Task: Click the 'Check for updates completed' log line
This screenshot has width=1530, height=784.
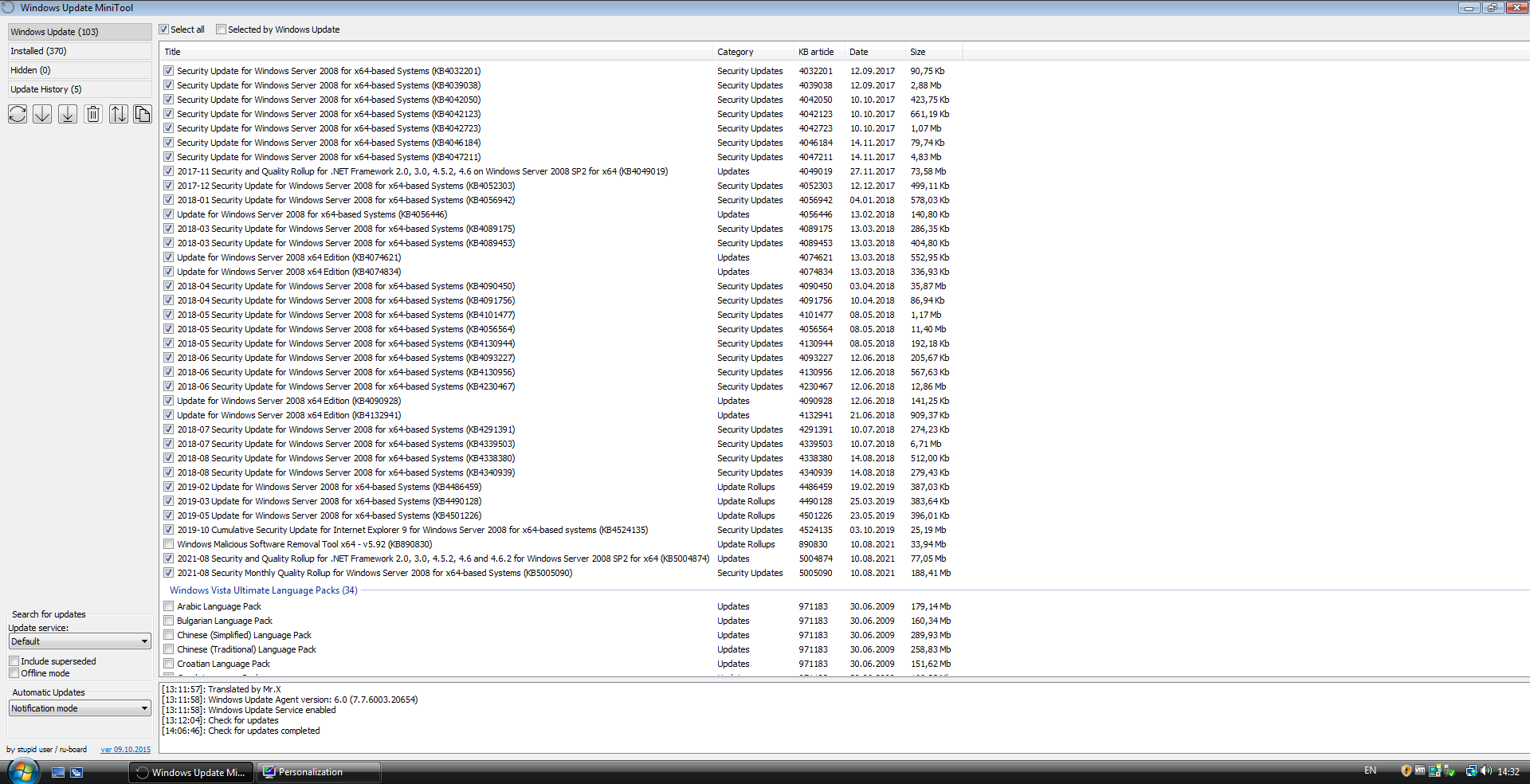Action: [x=241, y=731]
